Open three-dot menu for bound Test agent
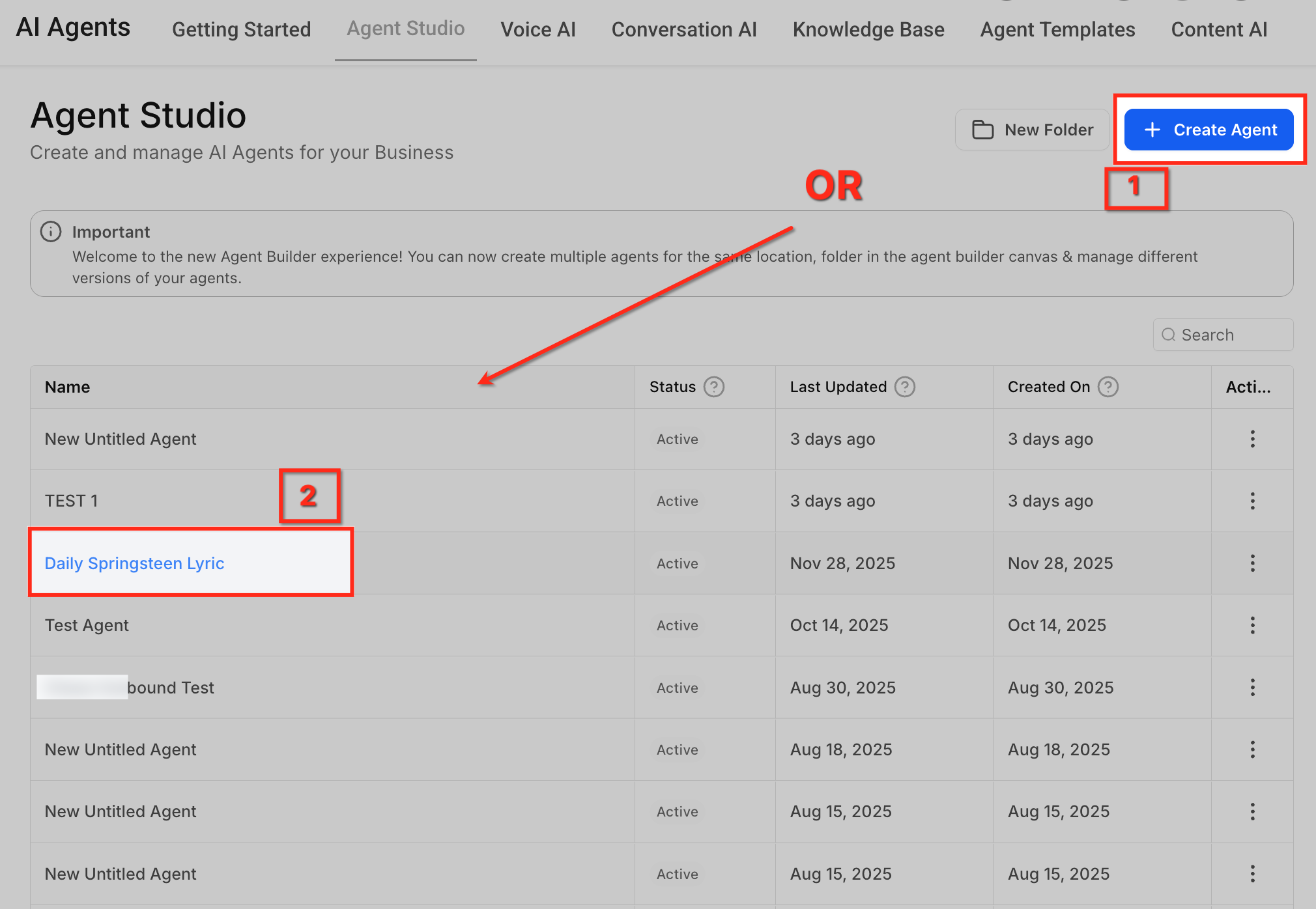The width and height of the screenshot is (1316, 909). click(1252, 688)
